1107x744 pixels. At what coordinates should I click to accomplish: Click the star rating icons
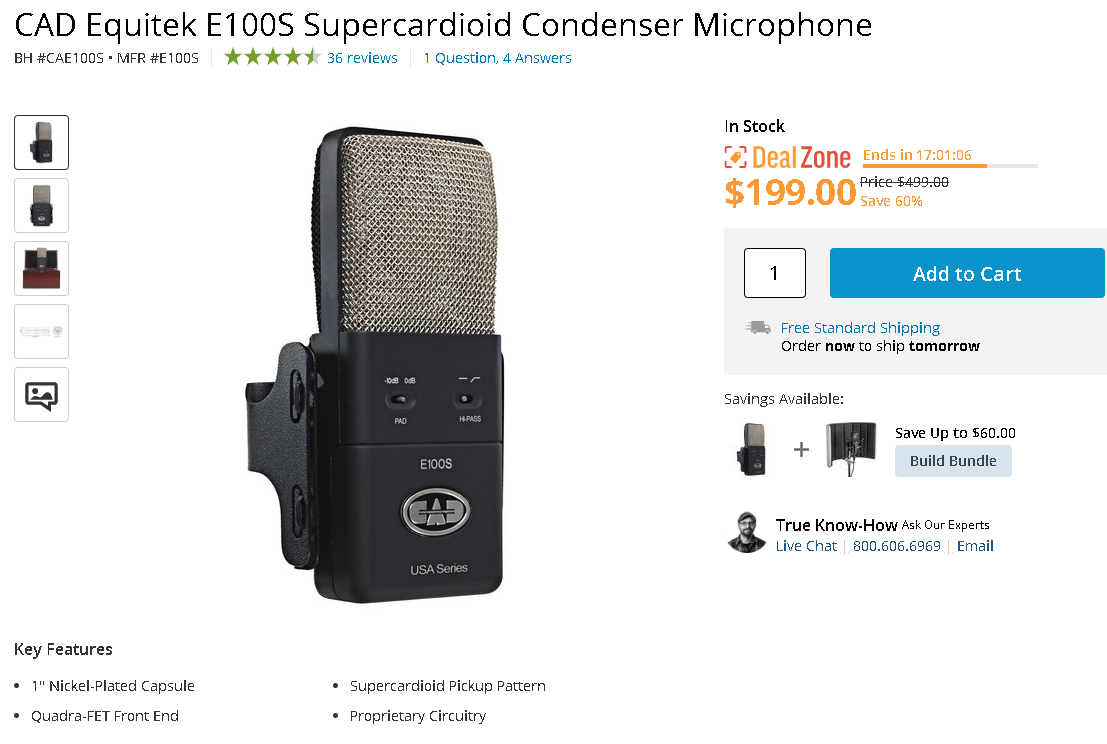(x=272, y=58)
